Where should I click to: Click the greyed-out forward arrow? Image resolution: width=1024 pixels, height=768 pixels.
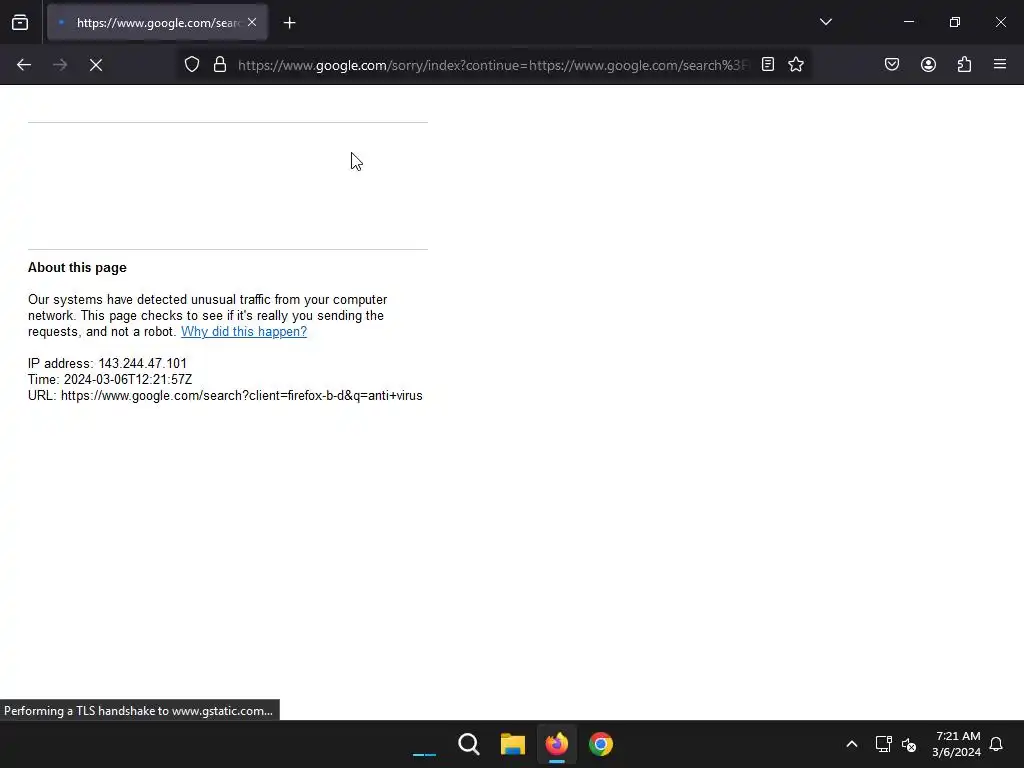60,65
